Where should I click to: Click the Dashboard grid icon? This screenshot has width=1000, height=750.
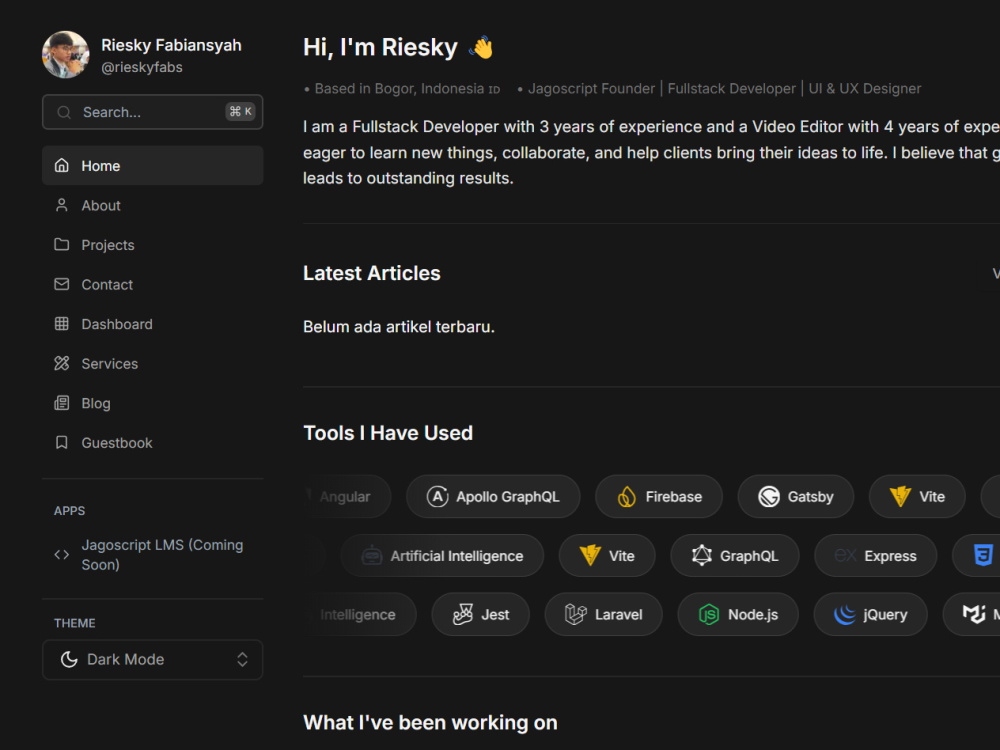[61, 323]
